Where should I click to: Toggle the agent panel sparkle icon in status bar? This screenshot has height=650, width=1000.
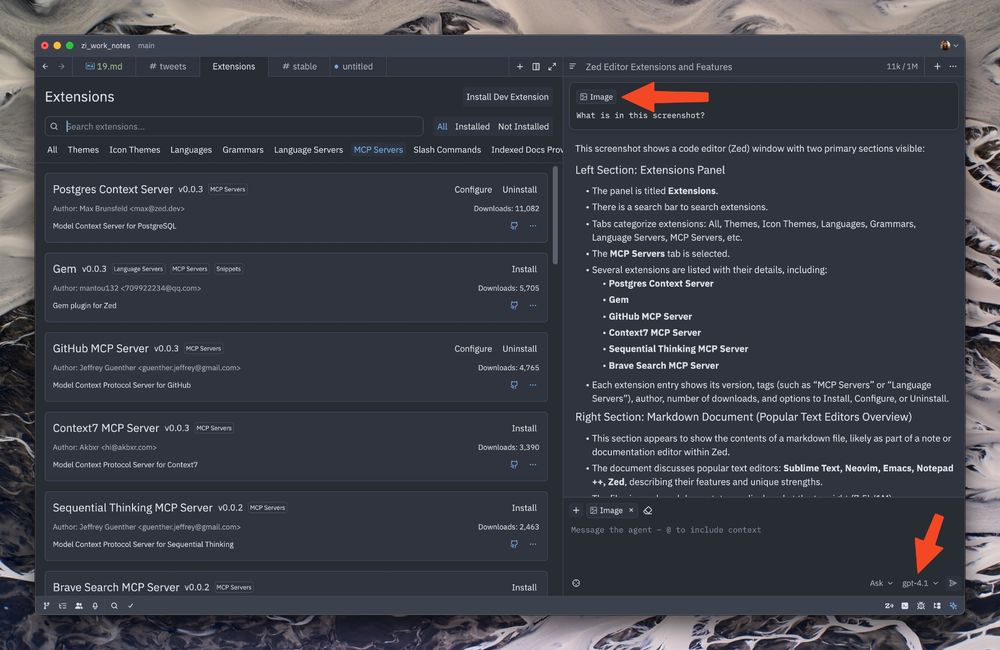coord(953,606)
